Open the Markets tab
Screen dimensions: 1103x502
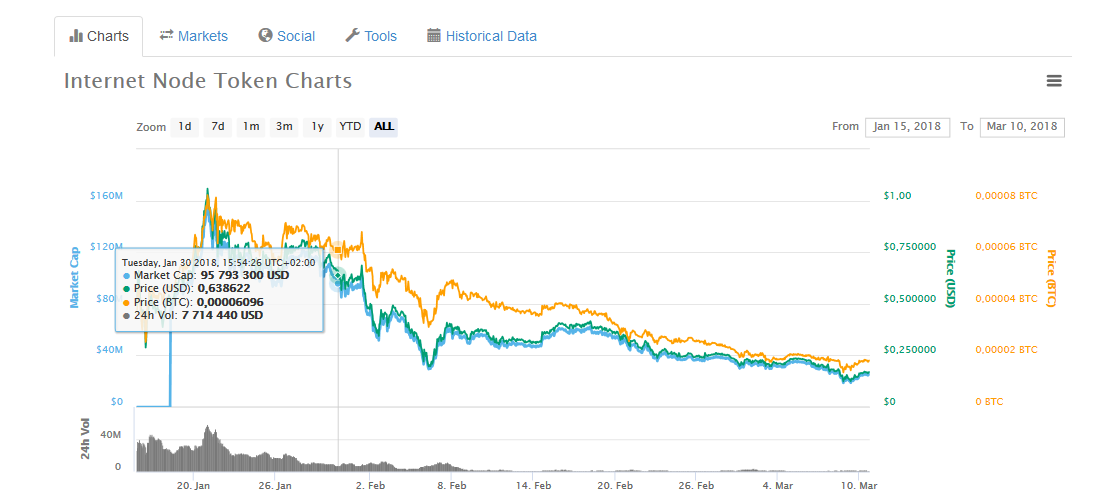point(194,36)
